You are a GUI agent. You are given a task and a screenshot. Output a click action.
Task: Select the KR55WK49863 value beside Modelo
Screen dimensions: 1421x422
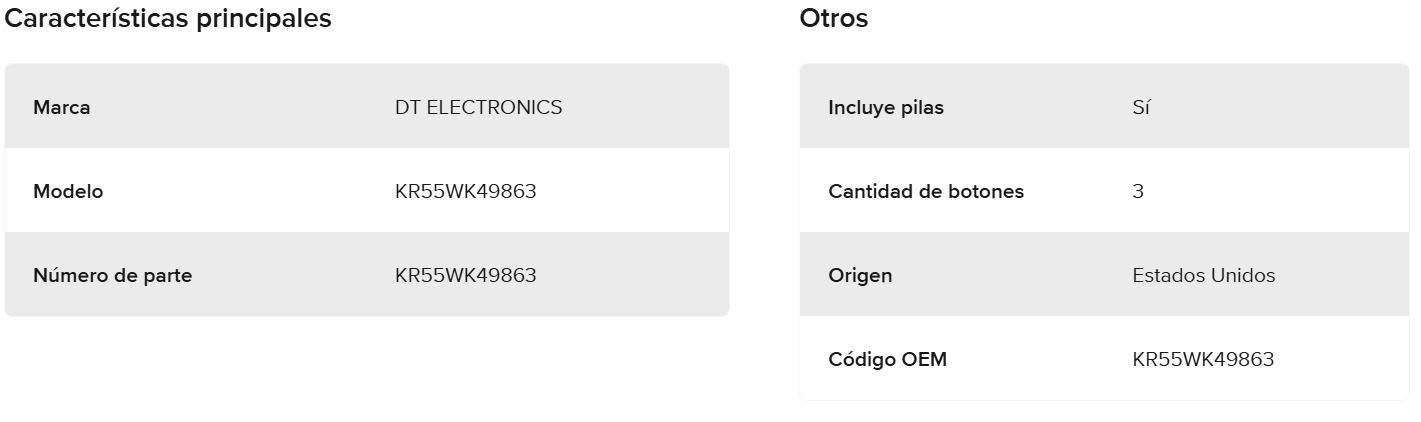466,192
